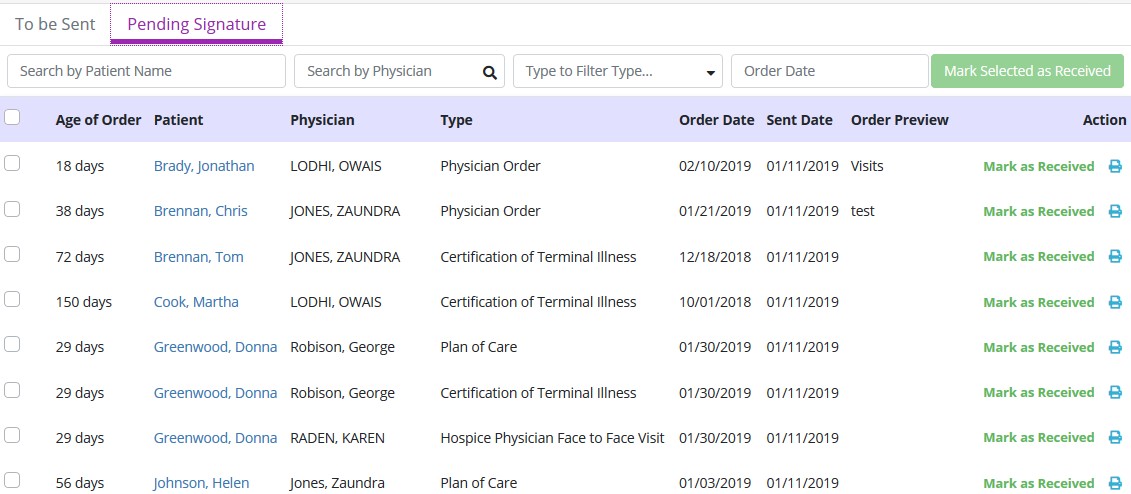Click Mark Selected as Received button

[1027, 71]
